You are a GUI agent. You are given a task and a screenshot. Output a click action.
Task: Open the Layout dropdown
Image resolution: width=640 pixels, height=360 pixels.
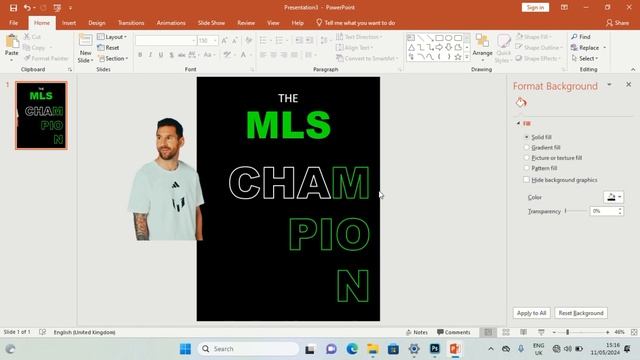112,37
